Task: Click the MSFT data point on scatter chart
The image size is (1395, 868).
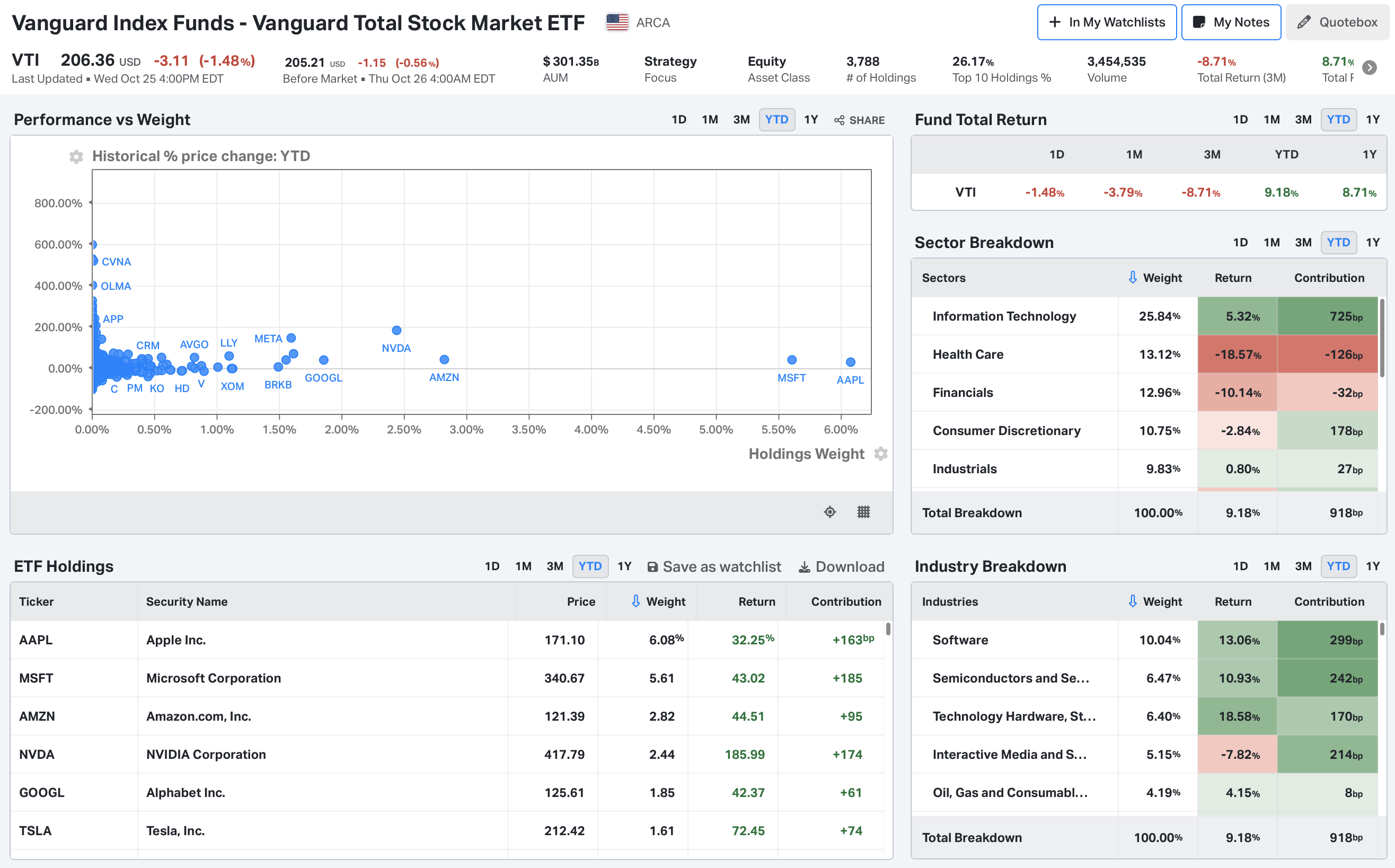Action: [792, 359]
